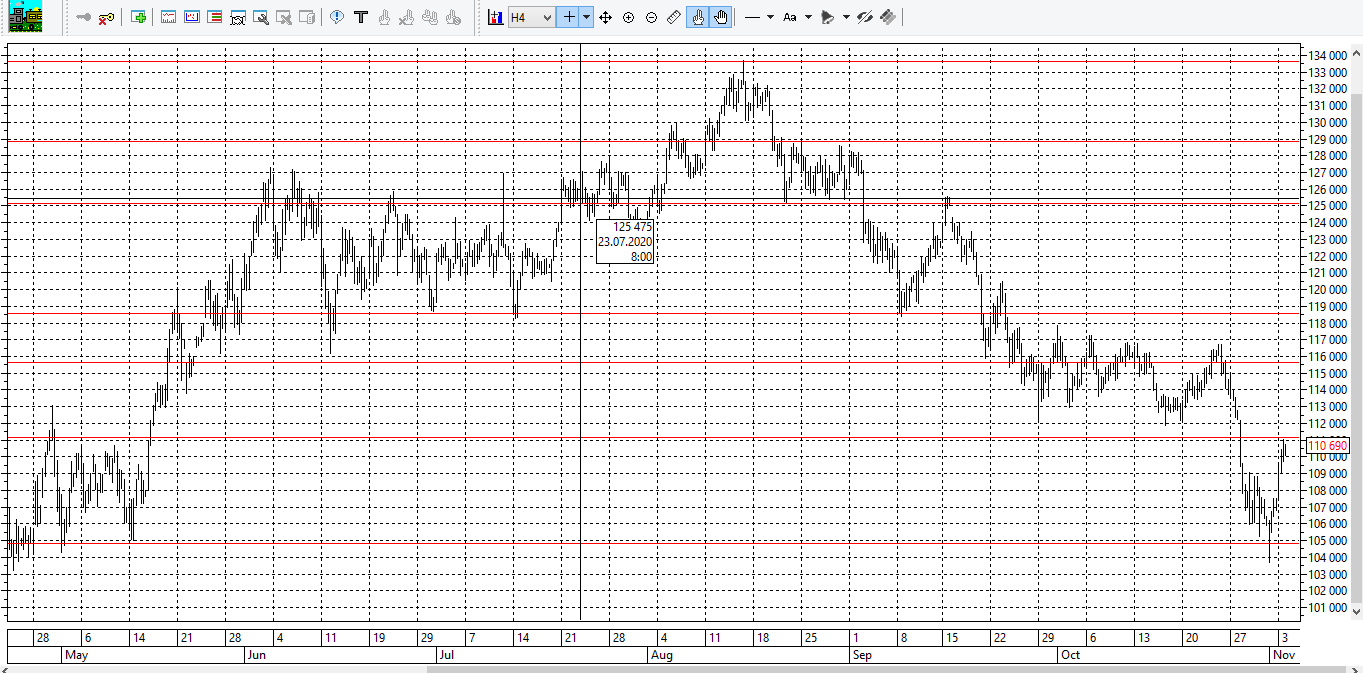Select the zoom in magnifier icon

tap(628, 17)
